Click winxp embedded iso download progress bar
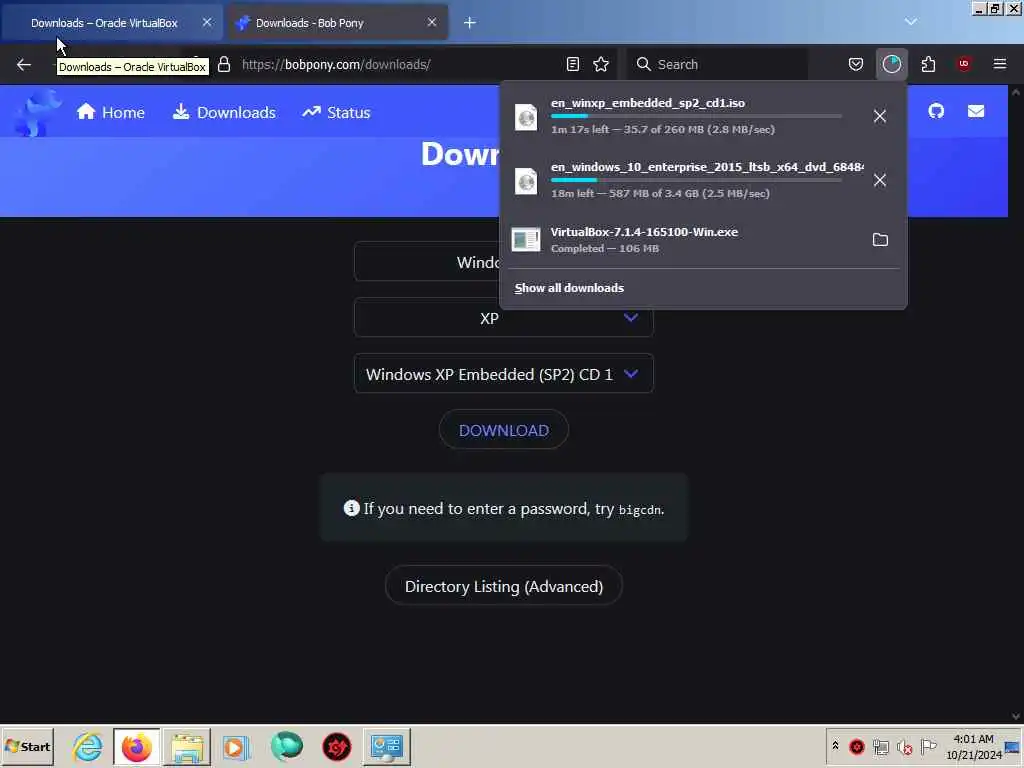 pos(696,116)
